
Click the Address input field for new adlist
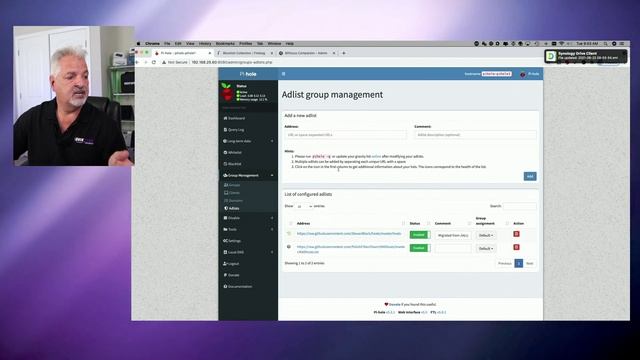coord(345,135)
